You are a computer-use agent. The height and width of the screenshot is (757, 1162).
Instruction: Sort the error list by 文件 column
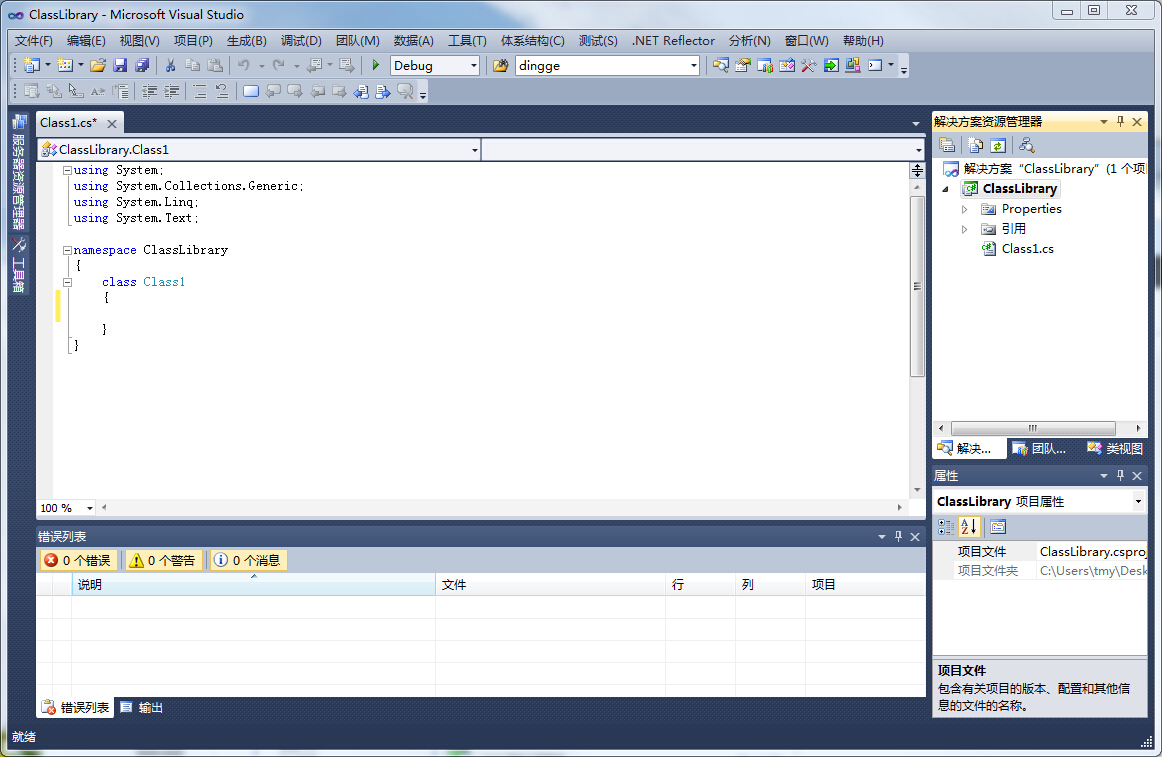coord(551,585)
